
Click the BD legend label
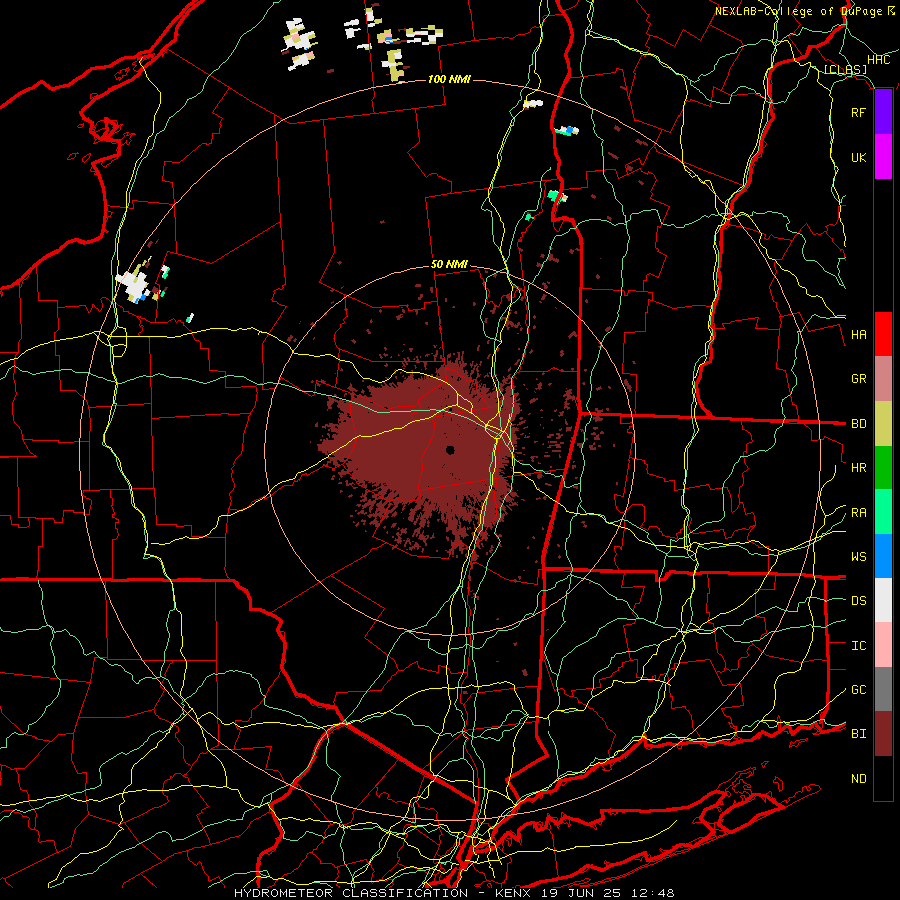coord(858,424)
